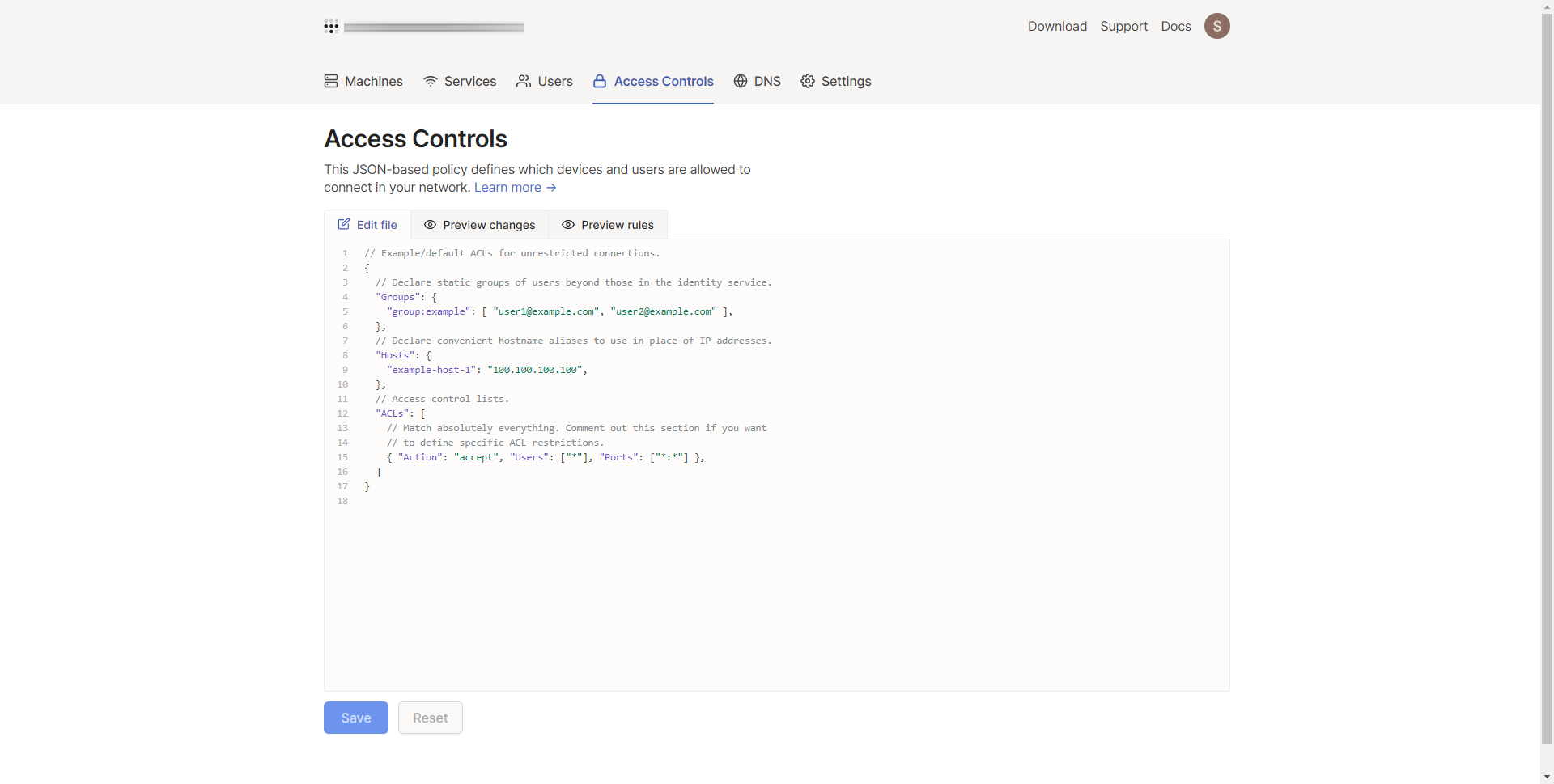This screenshot has height=784, width=1554.
Task: Click the Edit file pencil icon
Action: [x=344, y=224]
